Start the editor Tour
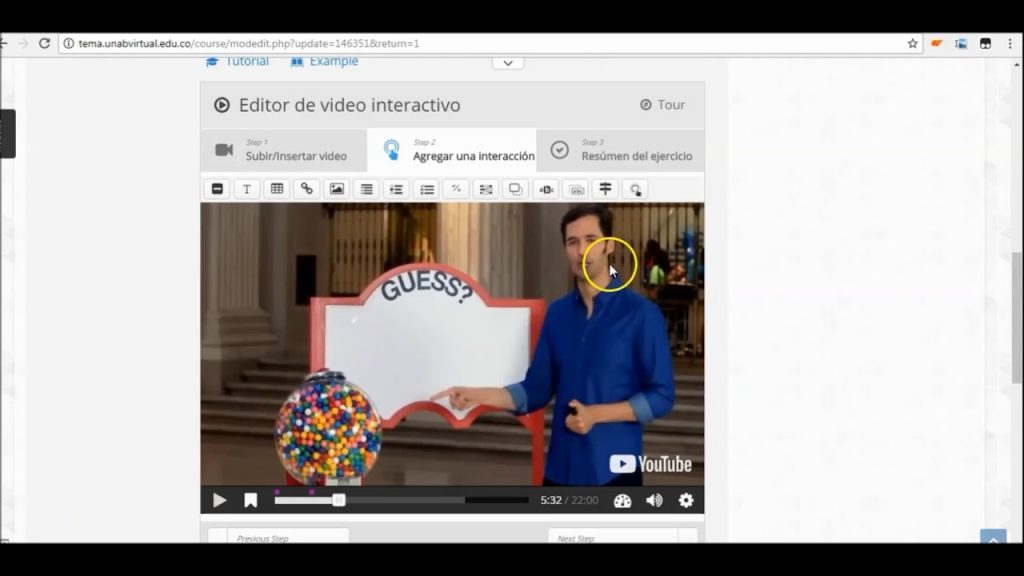Viewport: 1024px width, 576px height. (662, 105)
